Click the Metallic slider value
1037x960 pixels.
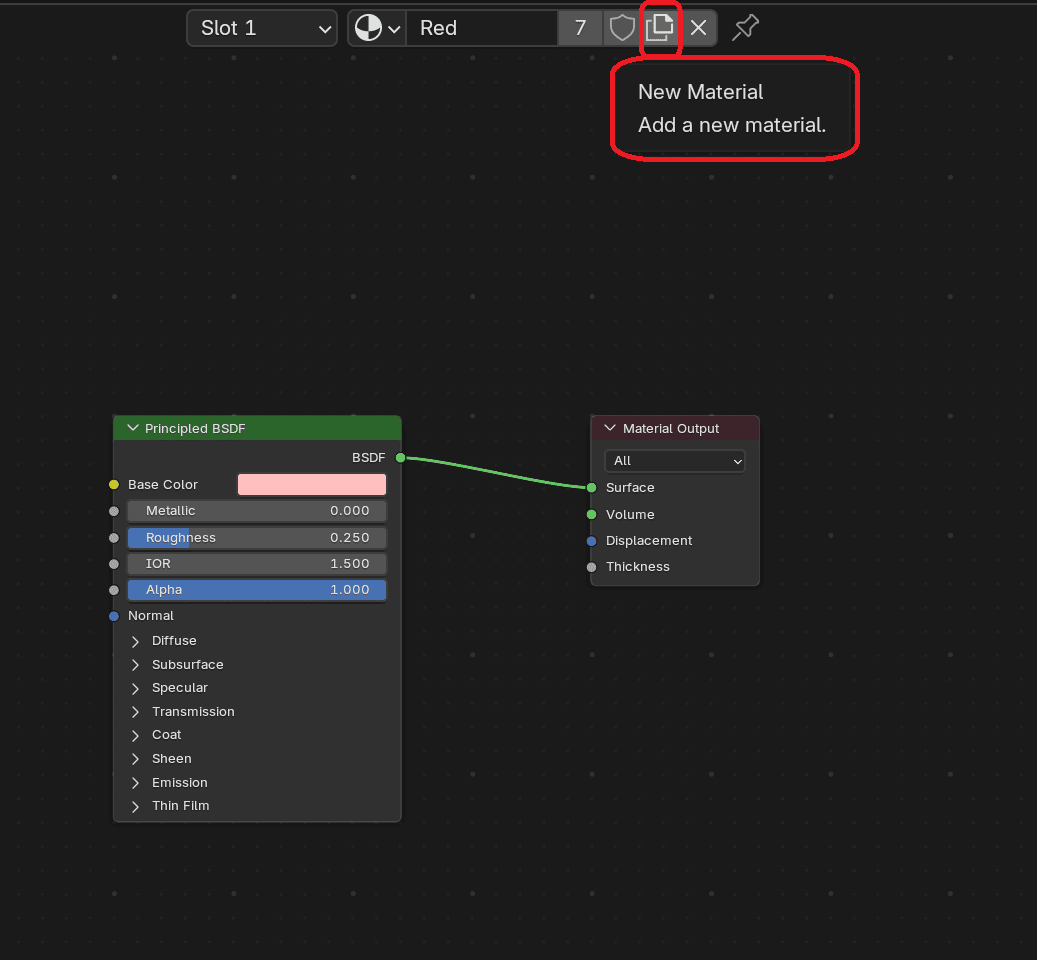point(257,510)
